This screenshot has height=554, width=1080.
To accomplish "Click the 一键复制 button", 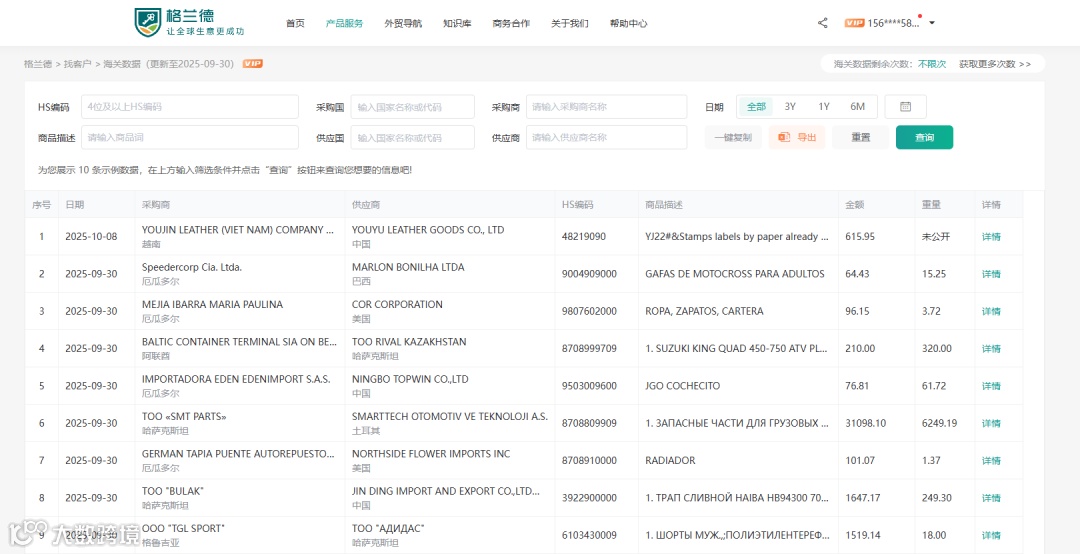I will pyautogui.click(x=733, y=137).
